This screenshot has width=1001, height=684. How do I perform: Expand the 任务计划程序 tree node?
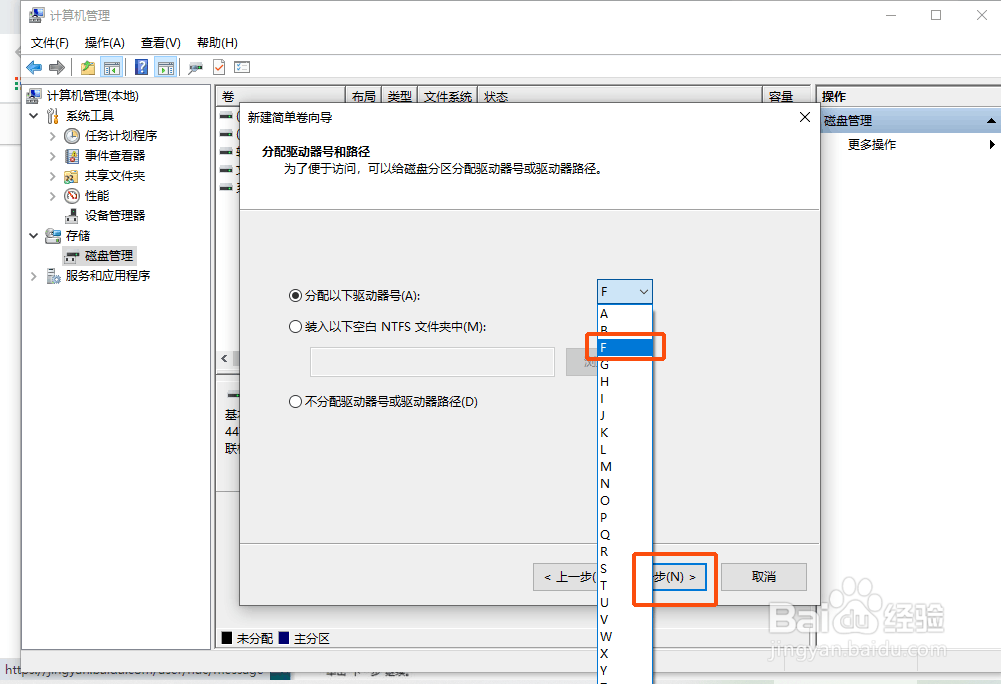pos(52,136)
